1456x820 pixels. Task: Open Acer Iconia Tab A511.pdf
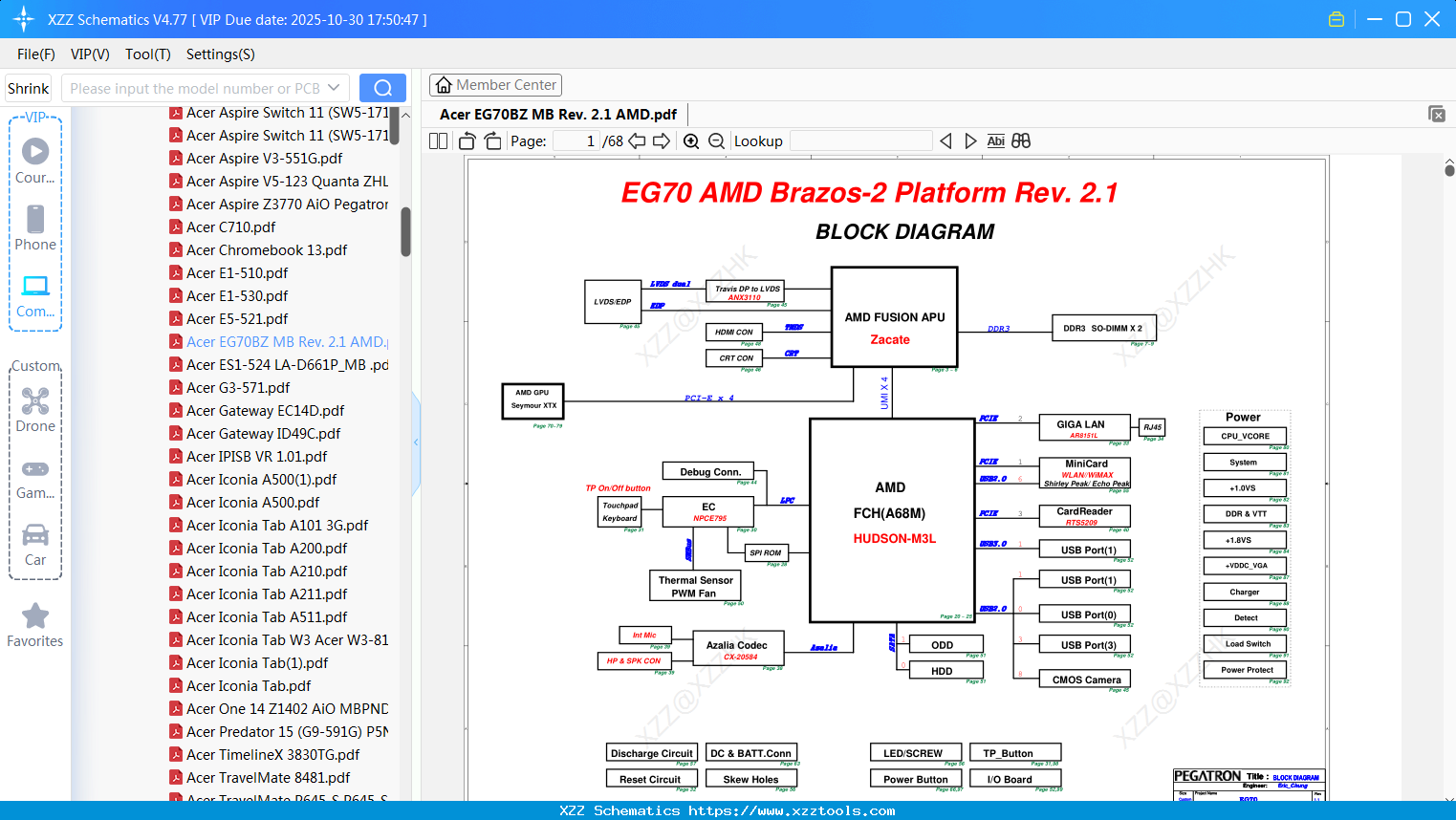point(267,617)
